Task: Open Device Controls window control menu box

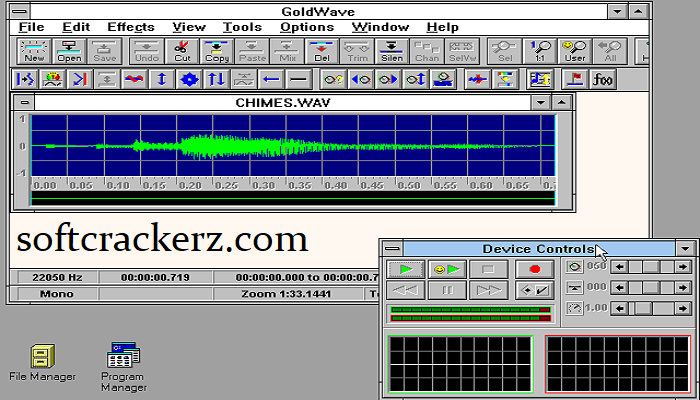Action: (392, 249)
